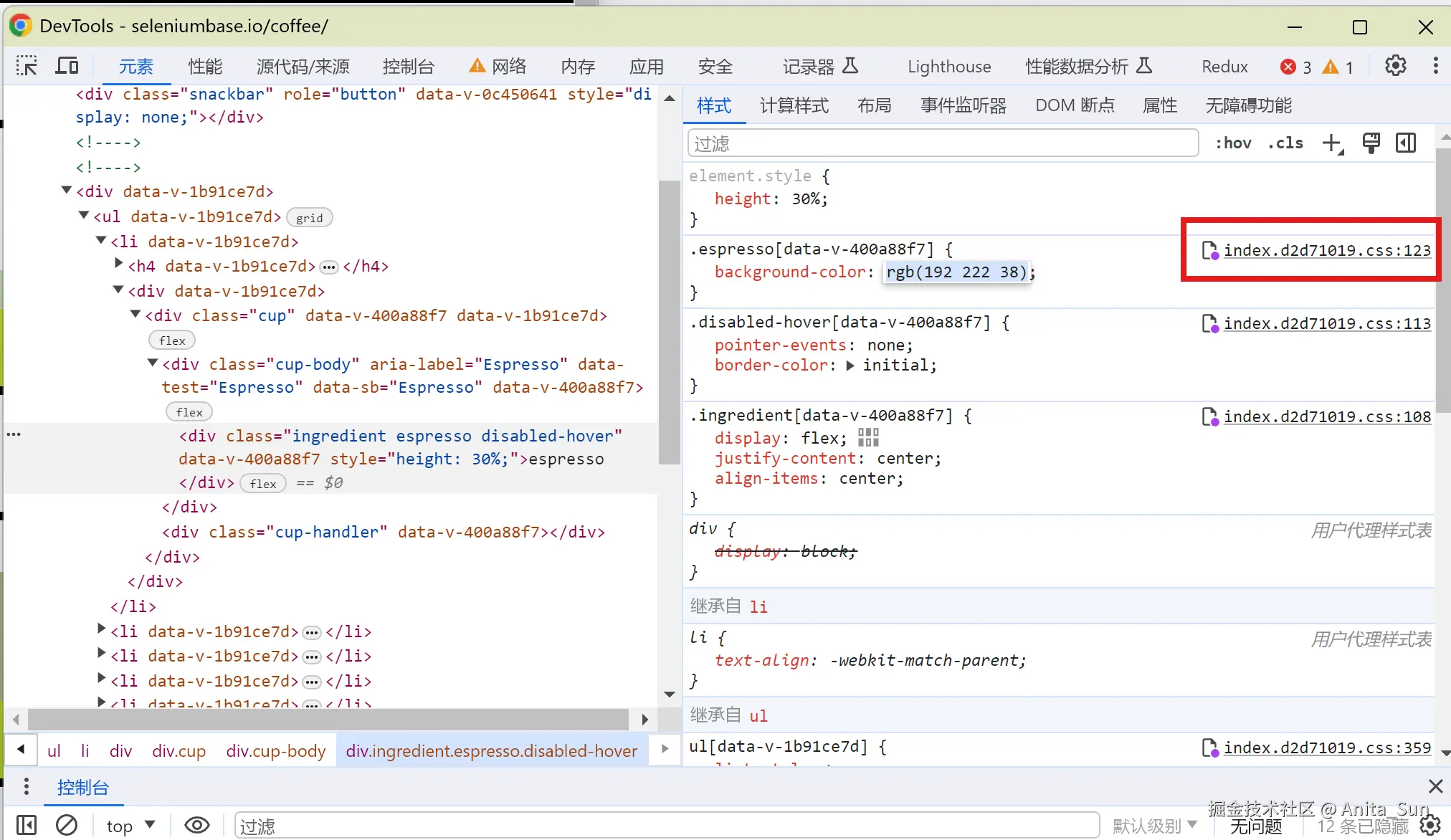
Task: Open index.d2d71019.css:123 source link
Action: [x=1326, y=250]
